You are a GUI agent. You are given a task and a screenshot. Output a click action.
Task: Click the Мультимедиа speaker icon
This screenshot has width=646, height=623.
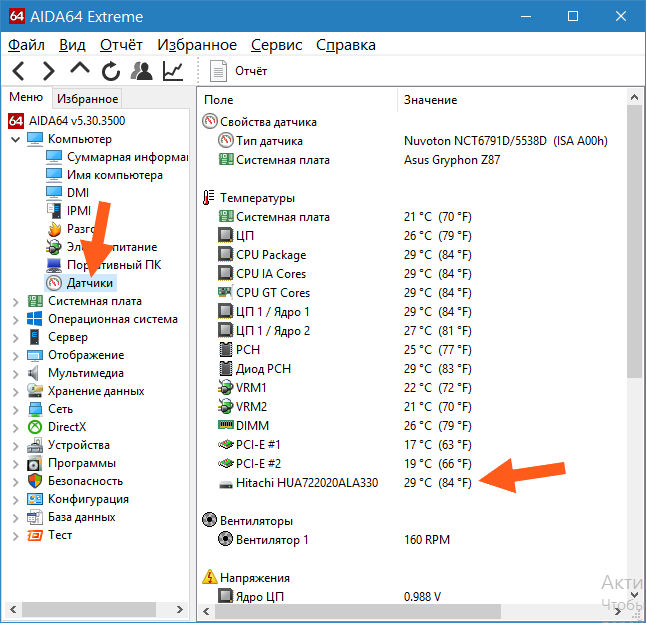coord(33,373)
